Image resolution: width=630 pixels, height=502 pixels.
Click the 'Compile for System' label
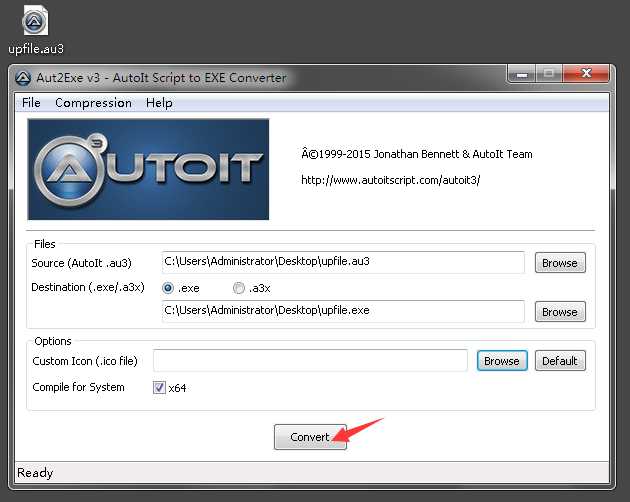78,387
